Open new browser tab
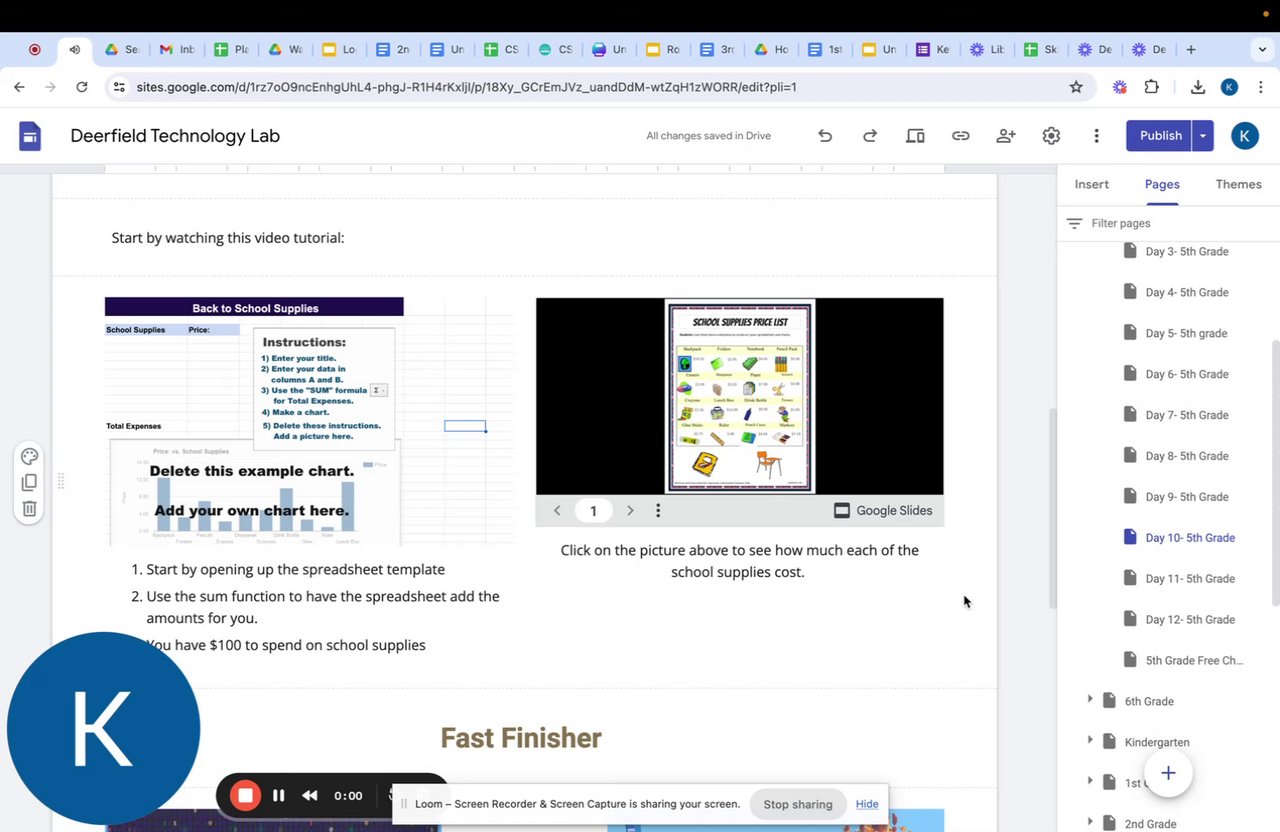 pos(1190,49)
